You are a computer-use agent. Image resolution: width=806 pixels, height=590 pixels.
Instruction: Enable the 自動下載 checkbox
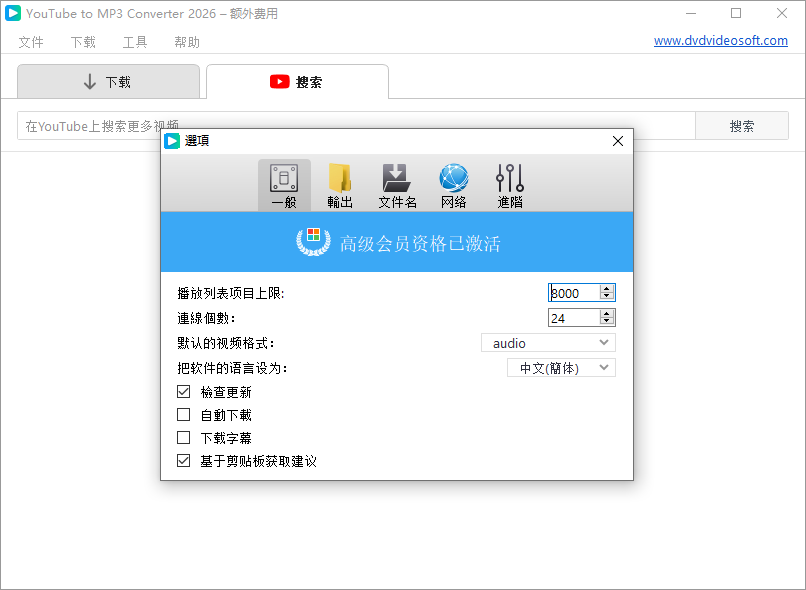(x=183, y=414)
